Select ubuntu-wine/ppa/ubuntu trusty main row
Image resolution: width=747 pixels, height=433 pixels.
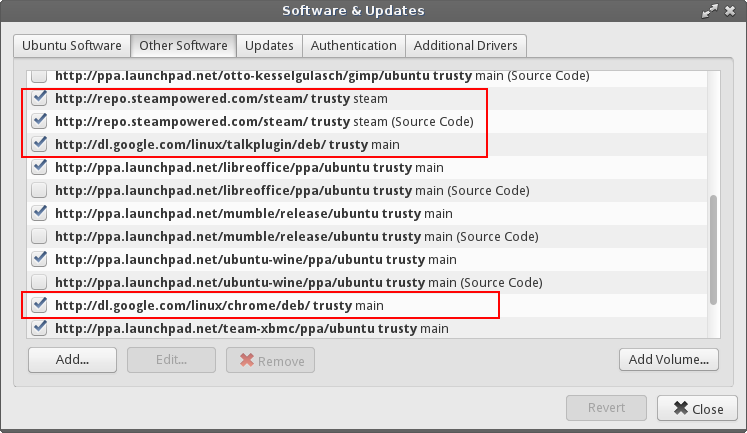point(367,260)
